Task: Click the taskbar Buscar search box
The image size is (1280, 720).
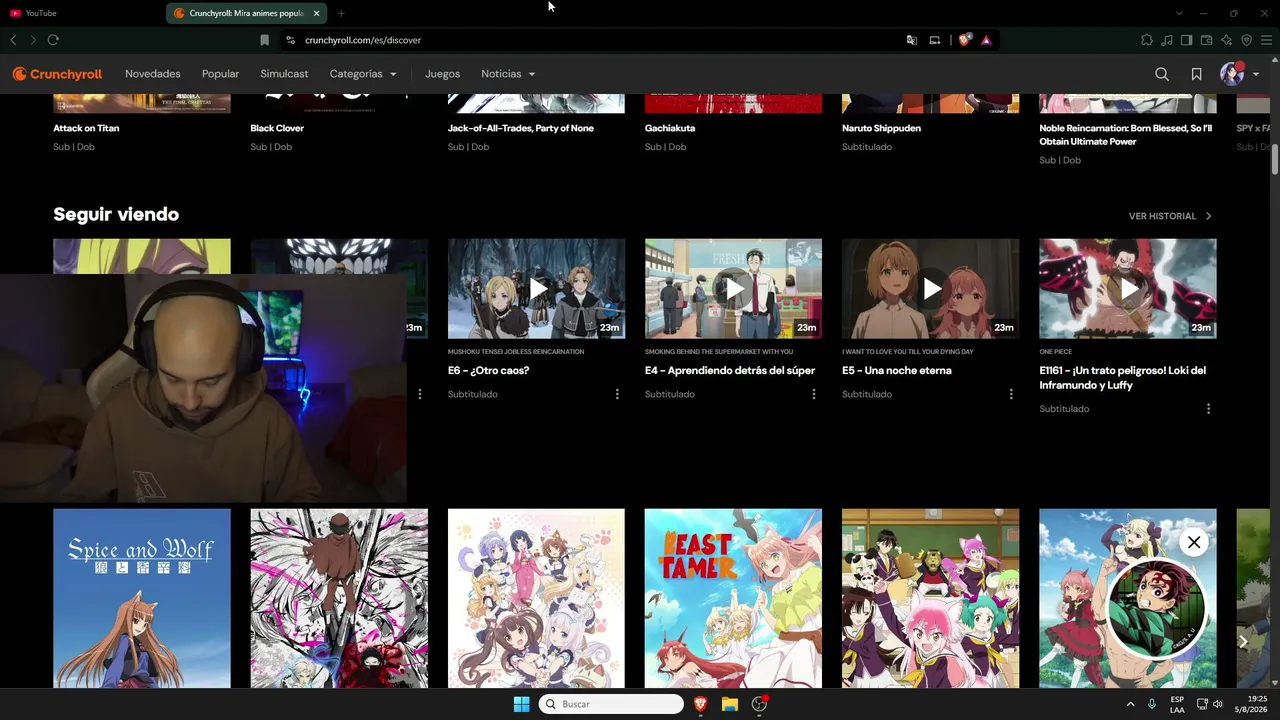Action: 611,704
